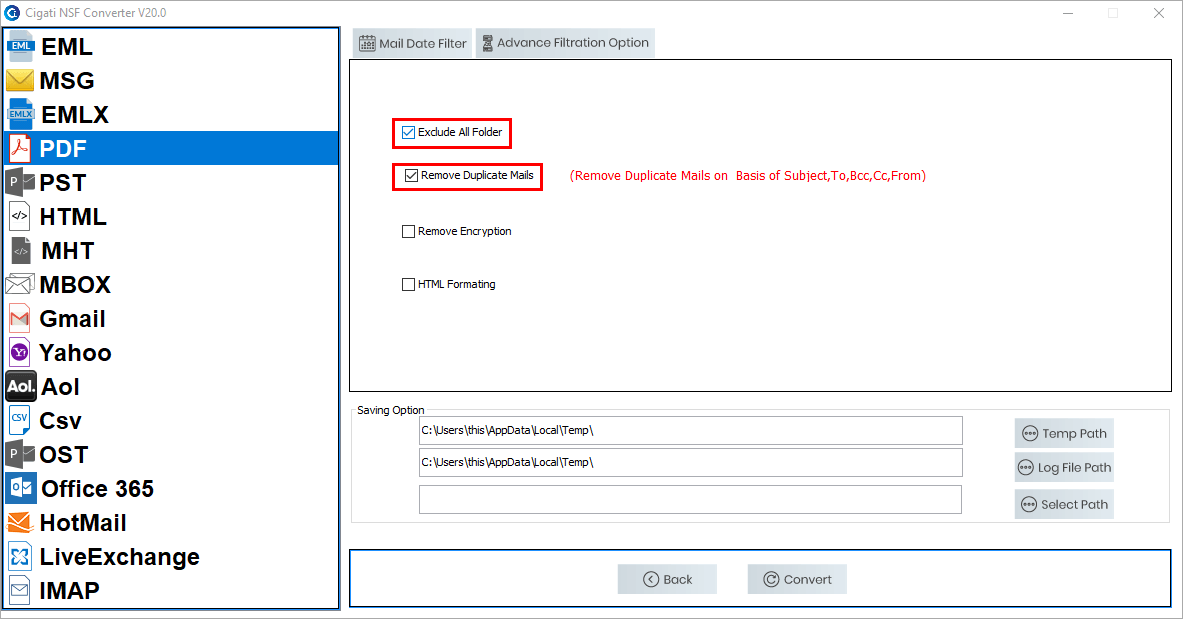Screen dimensions: 1183x619
Task: Select MBOX label in format list
Action: click(75, 285)
